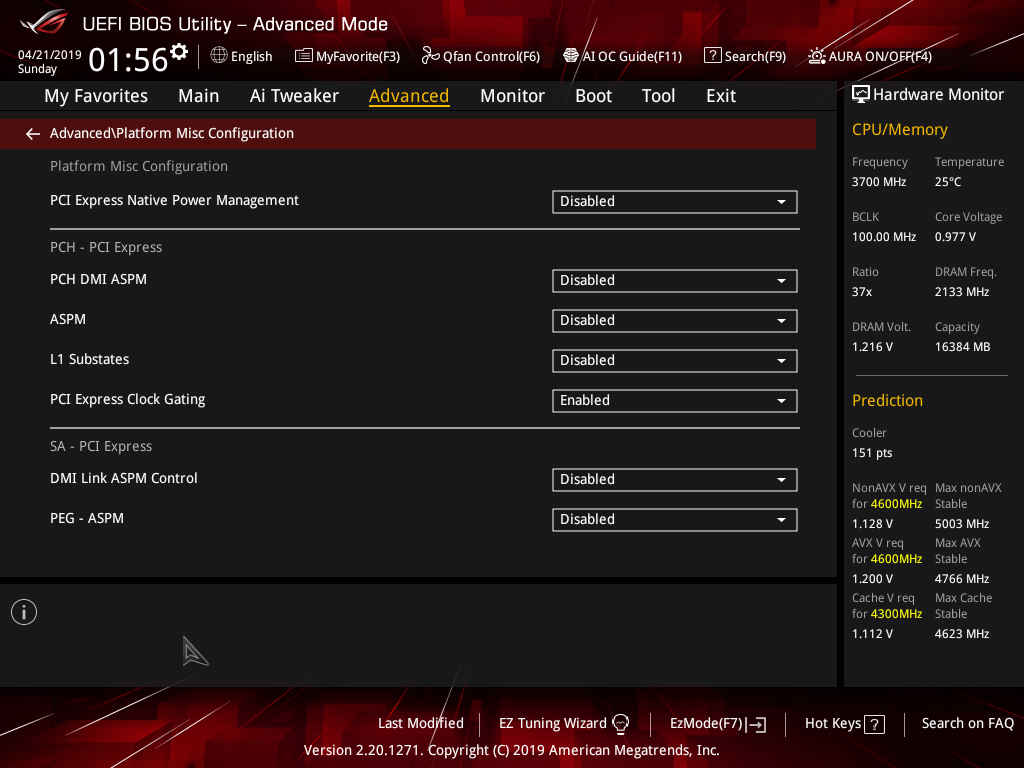
Task: Open Search on FAQ link
Action: [x=967, y=724]
